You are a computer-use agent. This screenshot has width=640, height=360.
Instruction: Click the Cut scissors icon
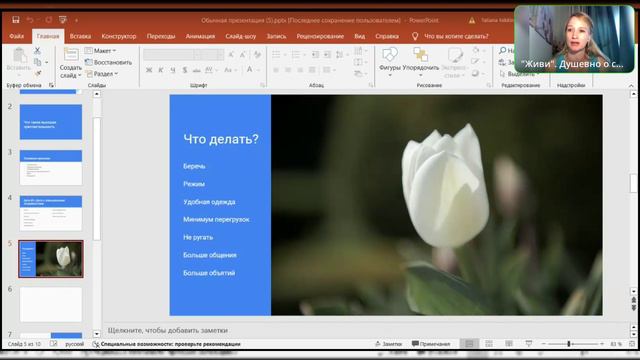(37, 50)
